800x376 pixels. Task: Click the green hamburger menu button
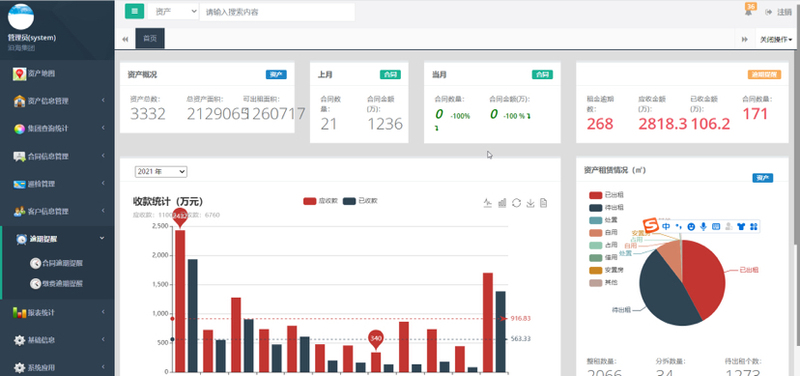(134, 11)
